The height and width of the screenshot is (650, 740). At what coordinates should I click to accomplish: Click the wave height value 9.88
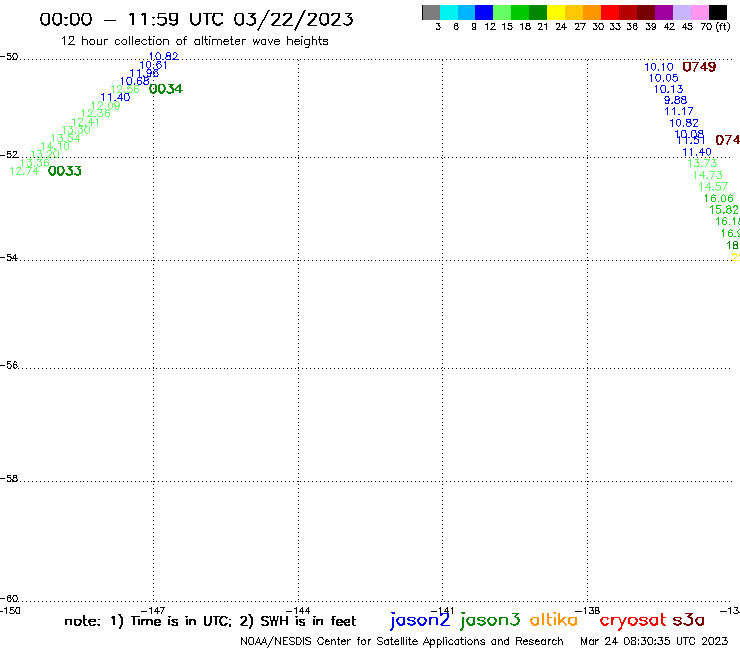pyautogui.click(x=675, y=100)
